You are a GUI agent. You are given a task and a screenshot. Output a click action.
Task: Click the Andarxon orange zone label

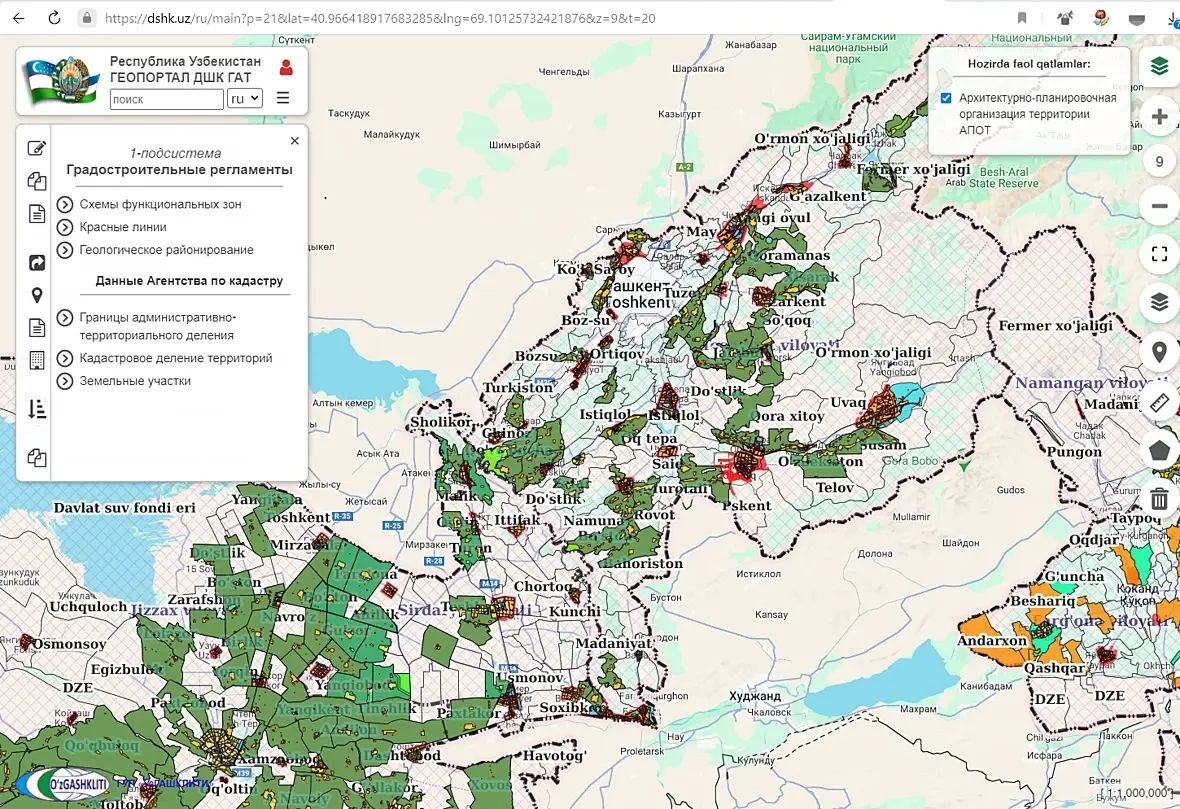click(x=992, y=641)
